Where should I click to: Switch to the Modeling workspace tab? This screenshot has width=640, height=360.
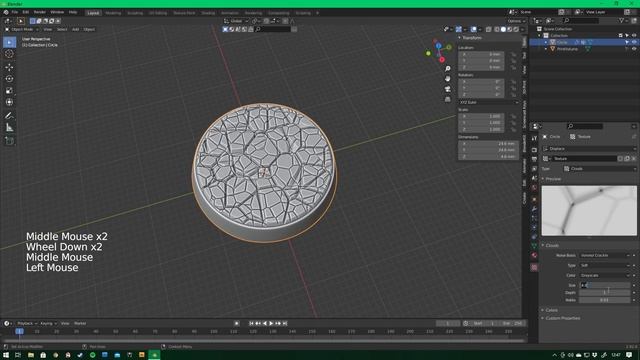pyautogui.click(x=113, y=13)
